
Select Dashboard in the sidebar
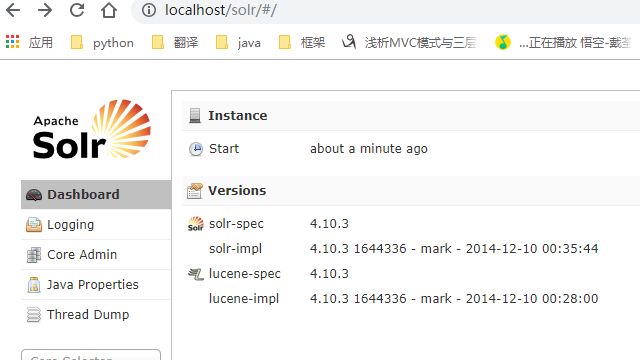click(96, 194)
